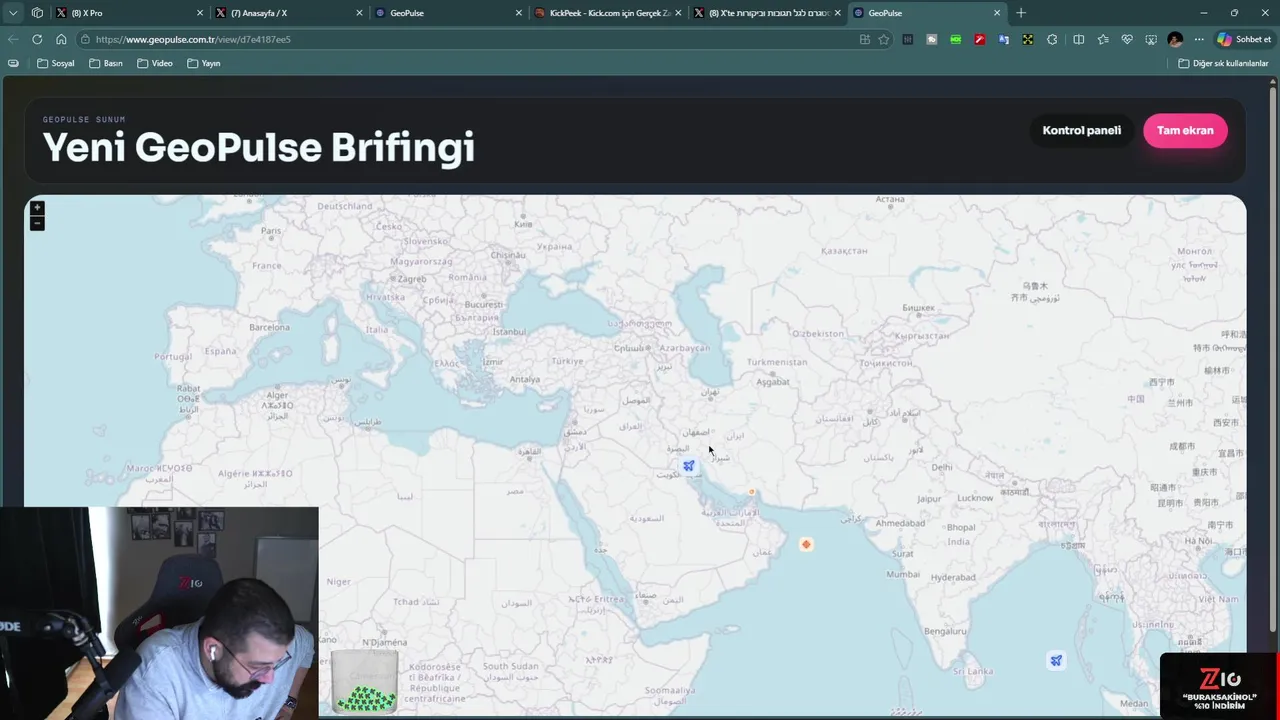1280x720 pixels.
Task: Click the Tam ekran button
Action: pyautogui.click(x=1185, y=130)
